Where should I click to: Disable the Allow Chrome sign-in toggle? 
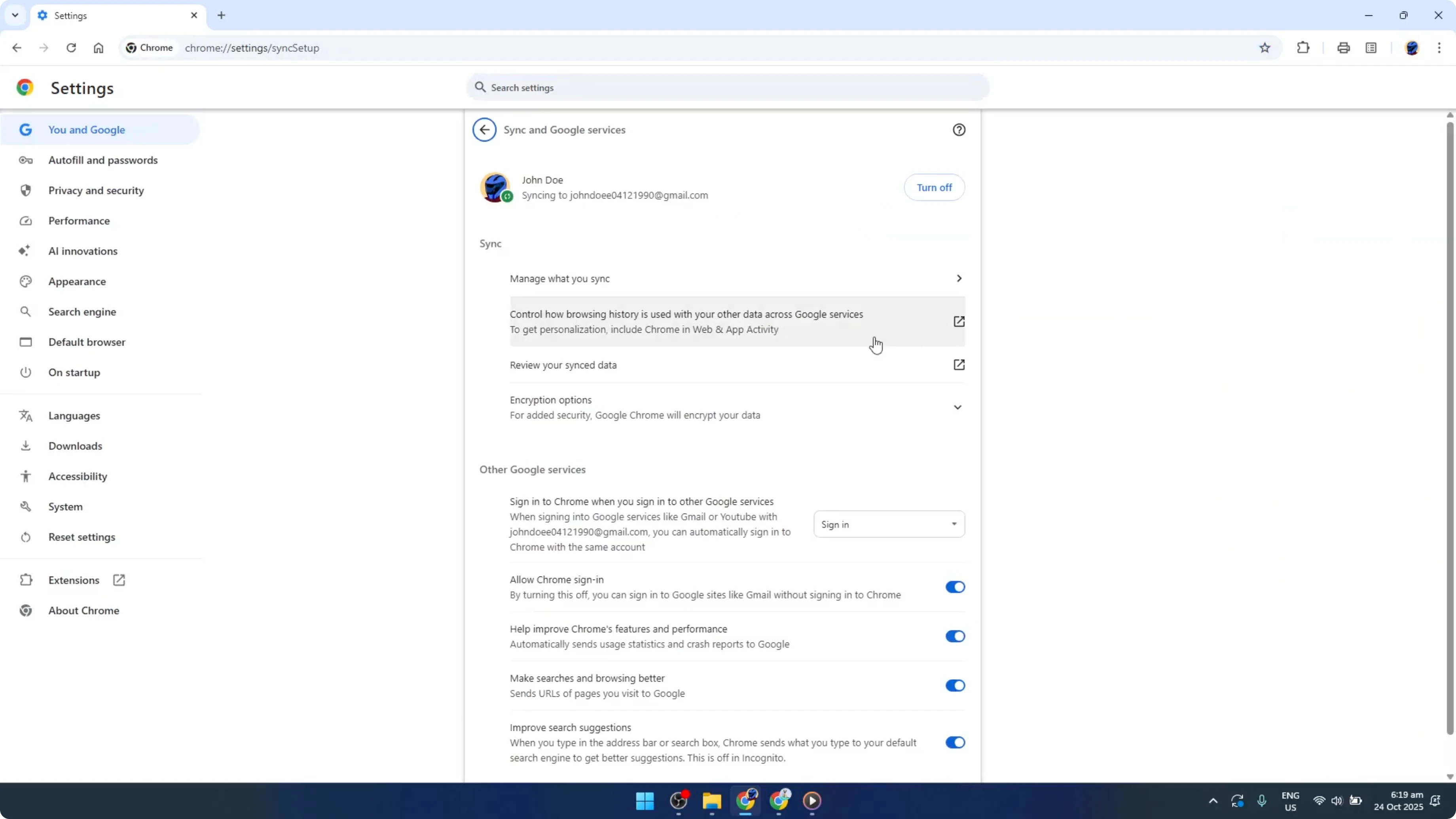pyautogui.click(x=955, y=587)
